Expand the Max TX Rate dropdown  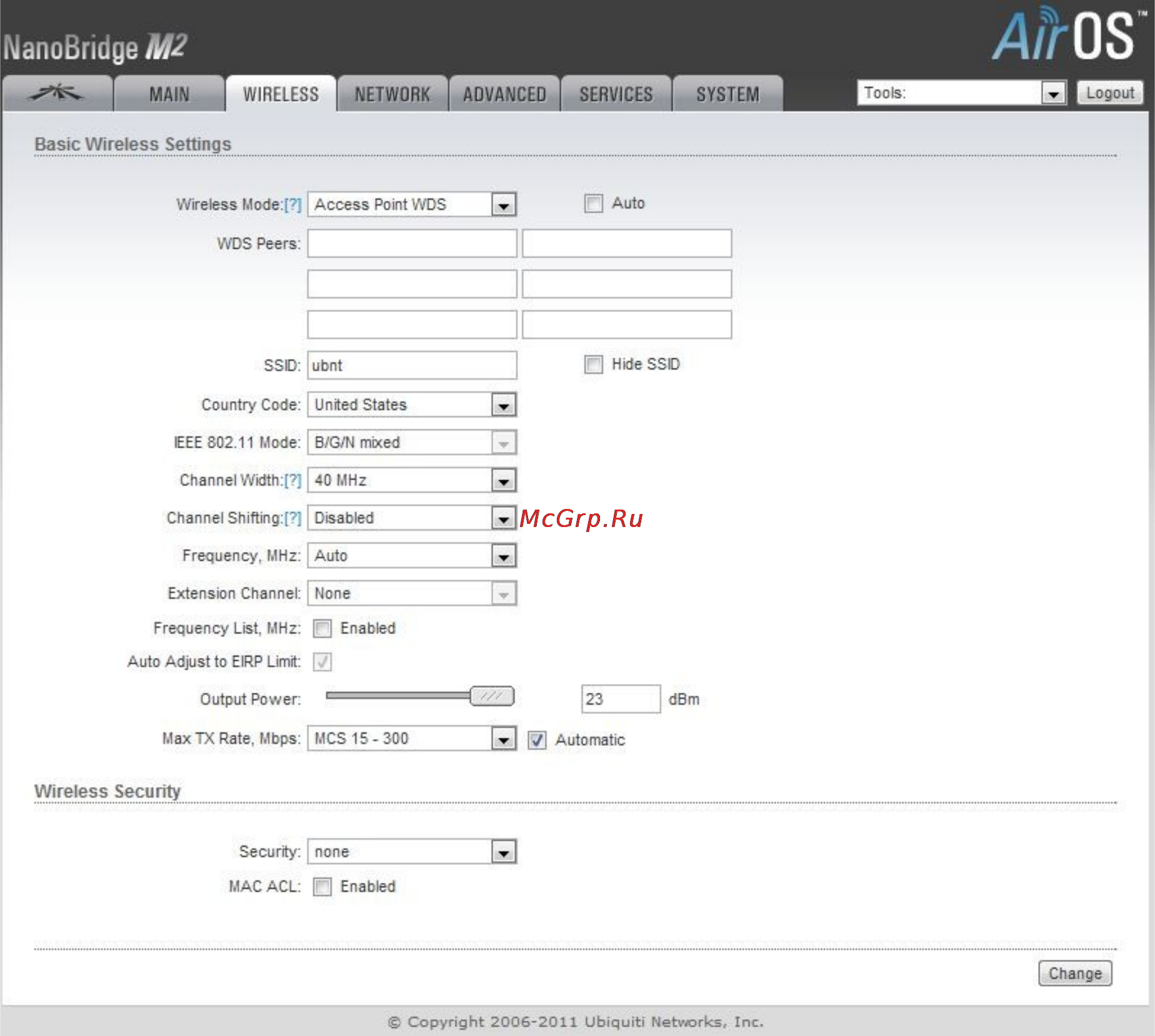(412, 739)
